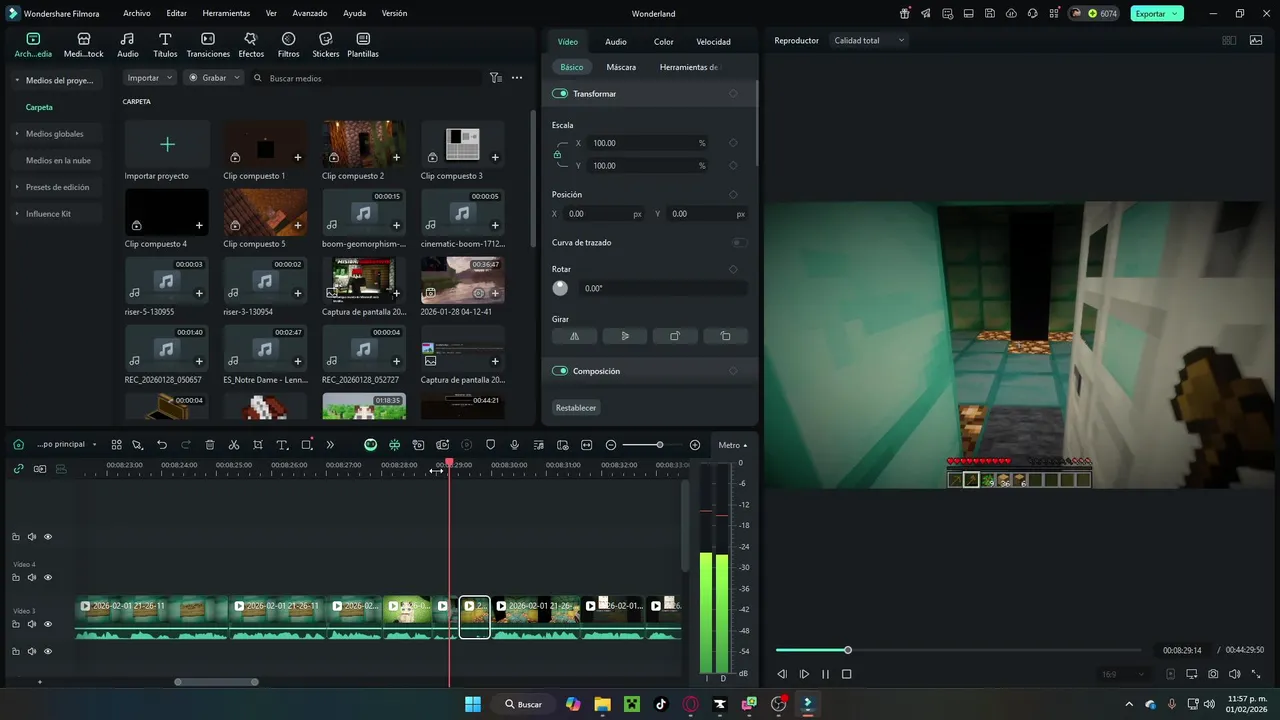Enable the Curva de trazado switch

(739, 243)
